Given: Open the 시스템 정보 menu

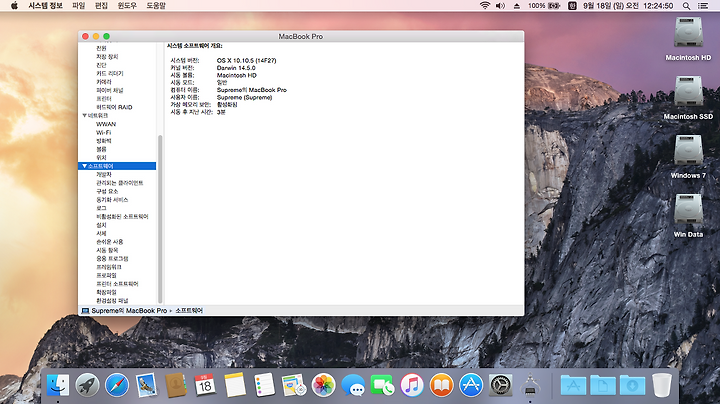Looking at the screenshot, I should (45, 6).
